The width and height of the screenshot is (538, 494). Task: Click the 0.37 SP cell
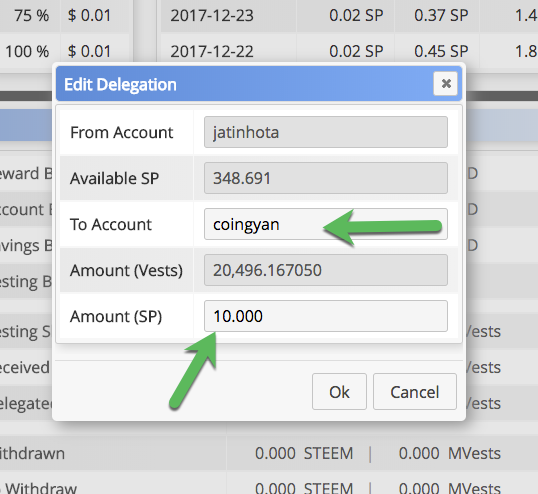(x=441, y=16)
